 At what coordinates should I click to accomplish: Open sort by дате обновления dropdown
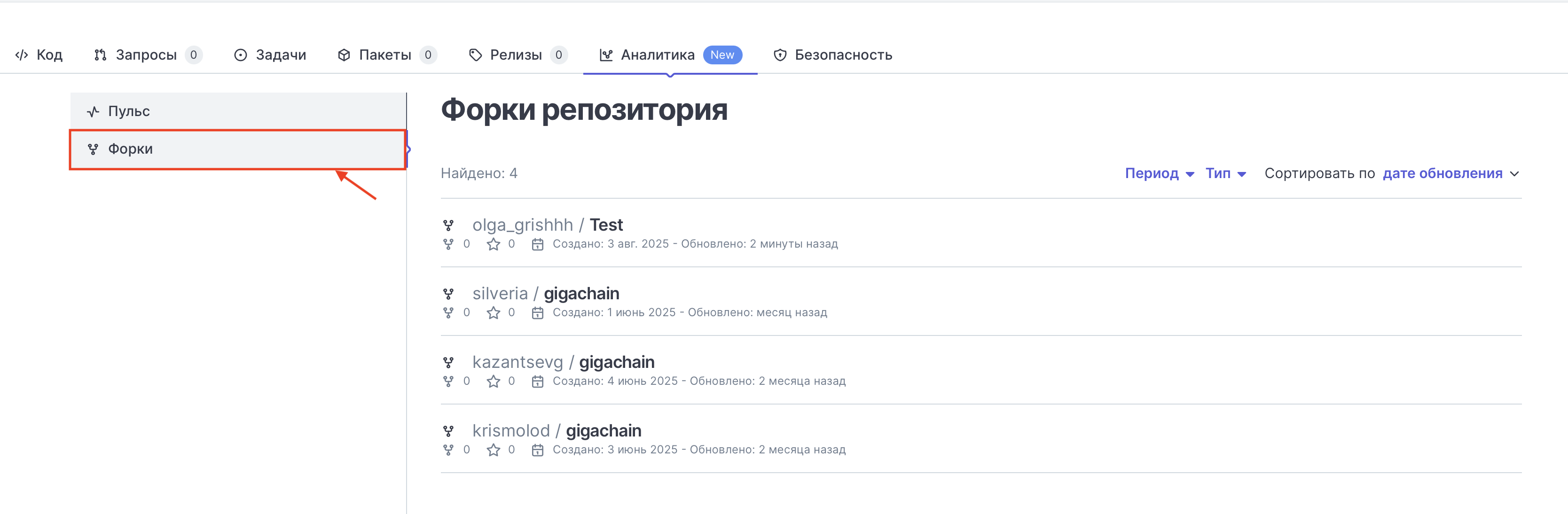[x=1450, y=173]
